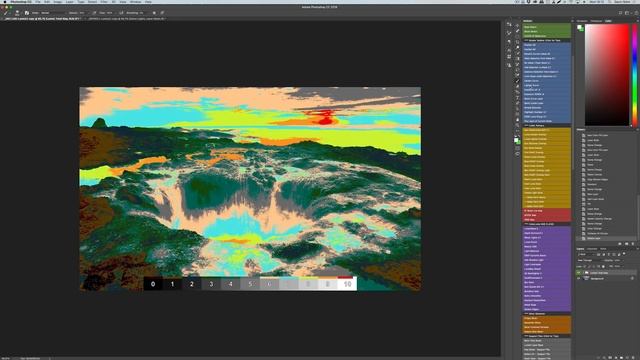
Task: Hide the Background layer
Action: [578, 278]
